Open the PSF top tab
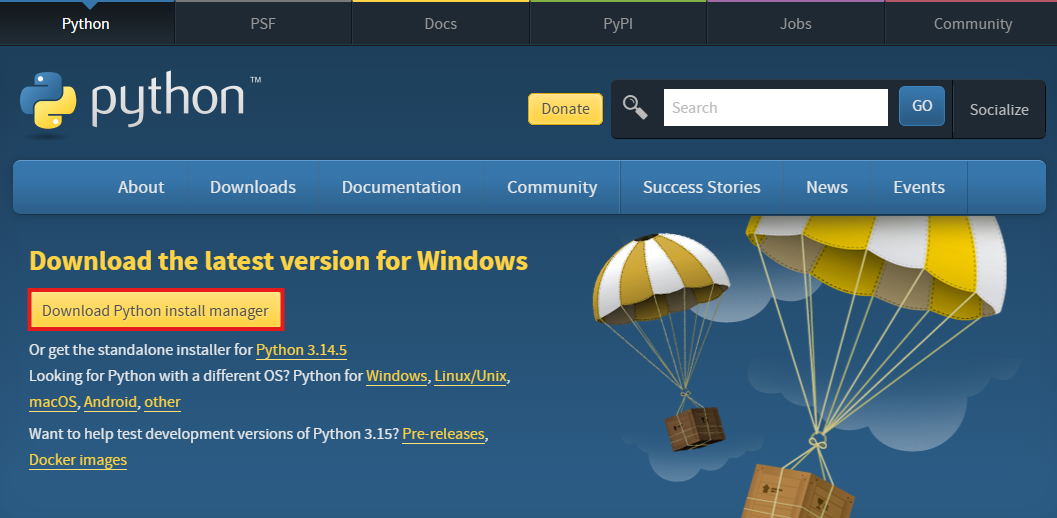 (263, 24)
